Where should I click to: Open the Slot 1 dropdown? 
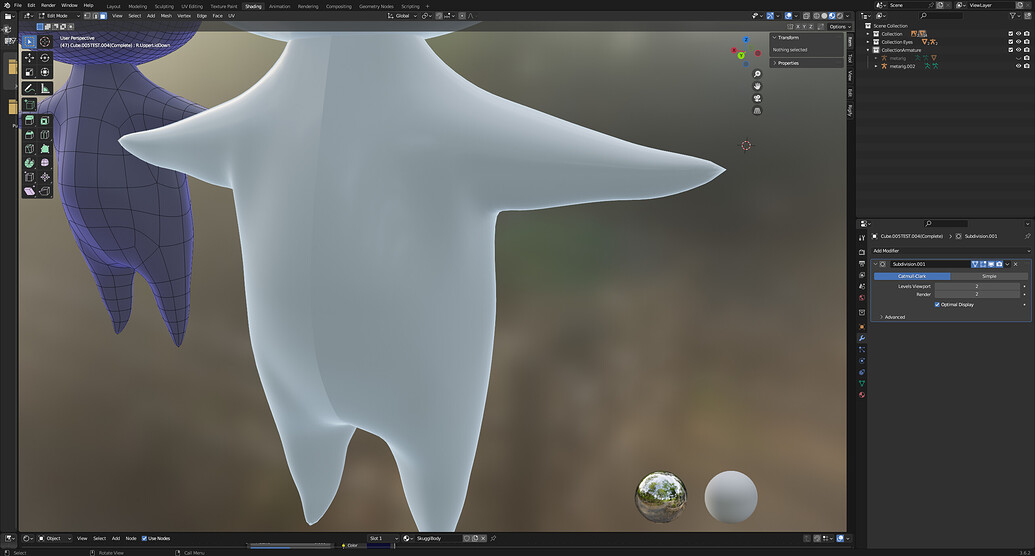pyautogui.click(x=383, y=538)
